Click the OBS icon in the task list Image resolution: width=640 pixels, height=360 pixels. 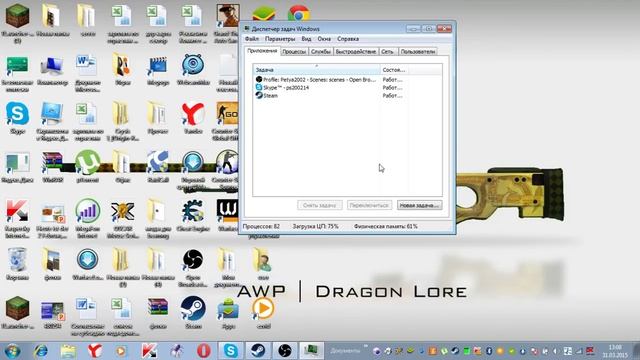pyautogui.click(x=259, y=80)
